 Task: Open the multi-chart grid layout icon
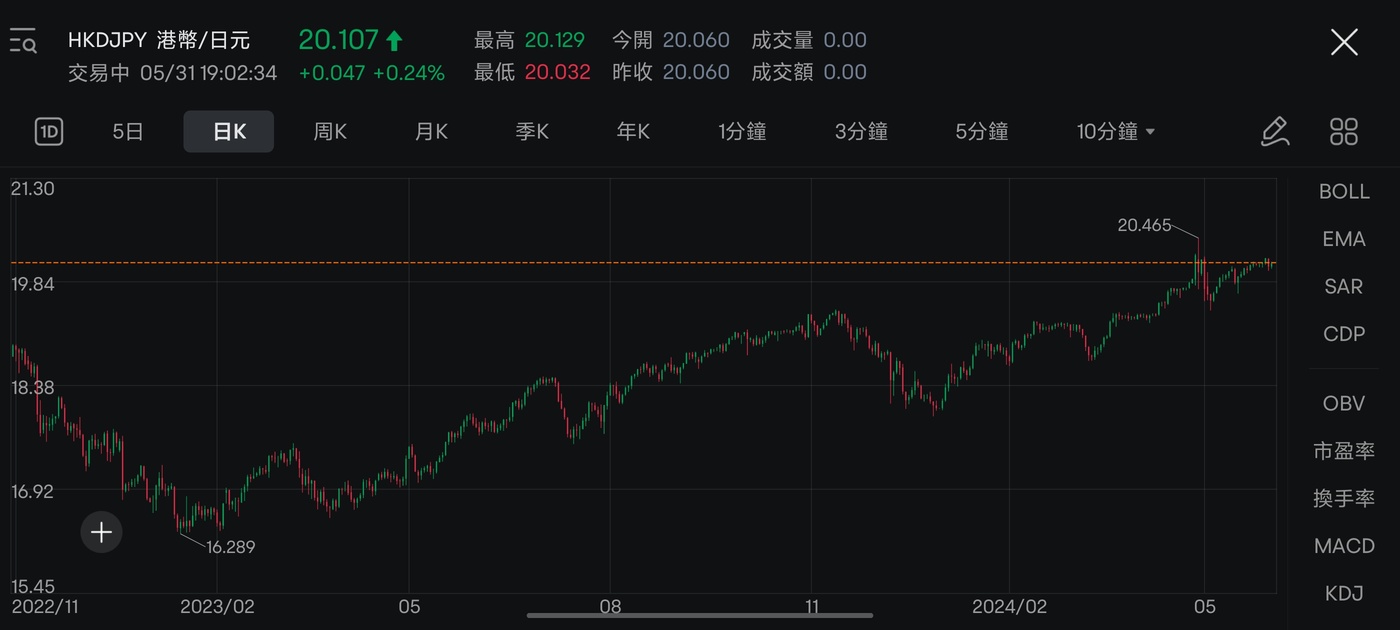(1344, 131)
